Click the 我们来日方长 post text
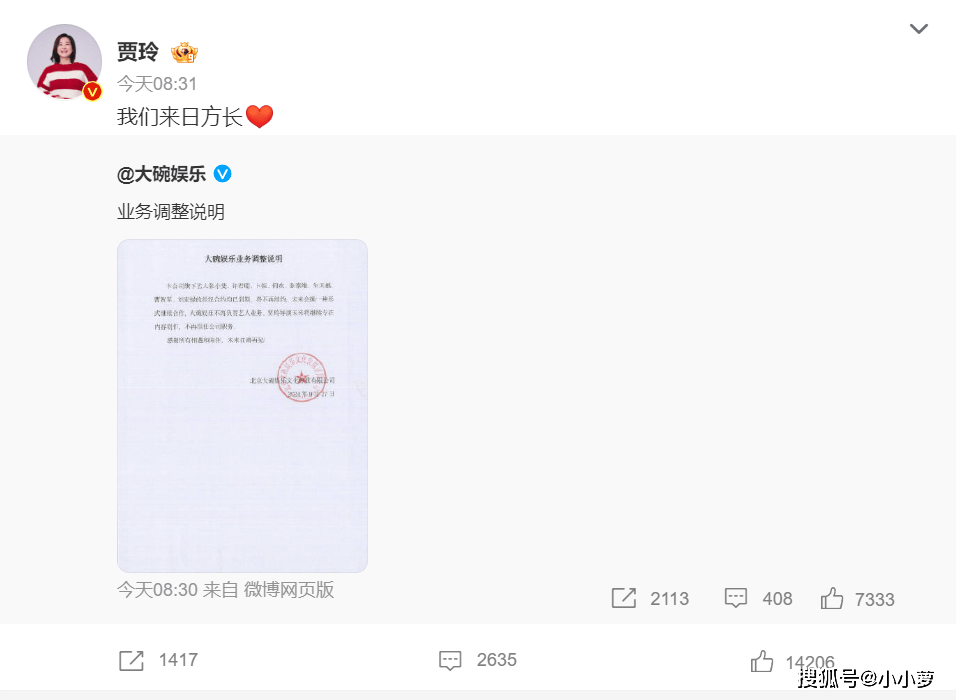 click(180, 116)
